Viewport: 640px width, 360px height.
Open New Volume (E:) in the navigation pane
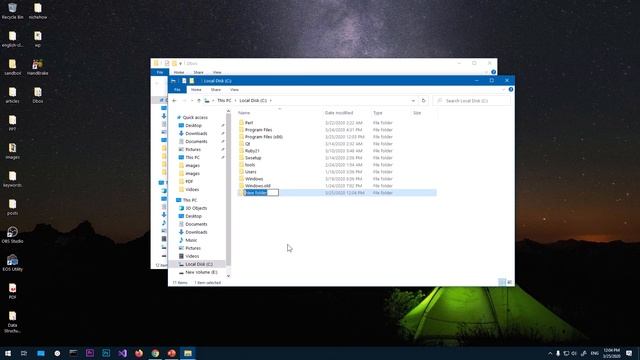[x=201, y=272]
